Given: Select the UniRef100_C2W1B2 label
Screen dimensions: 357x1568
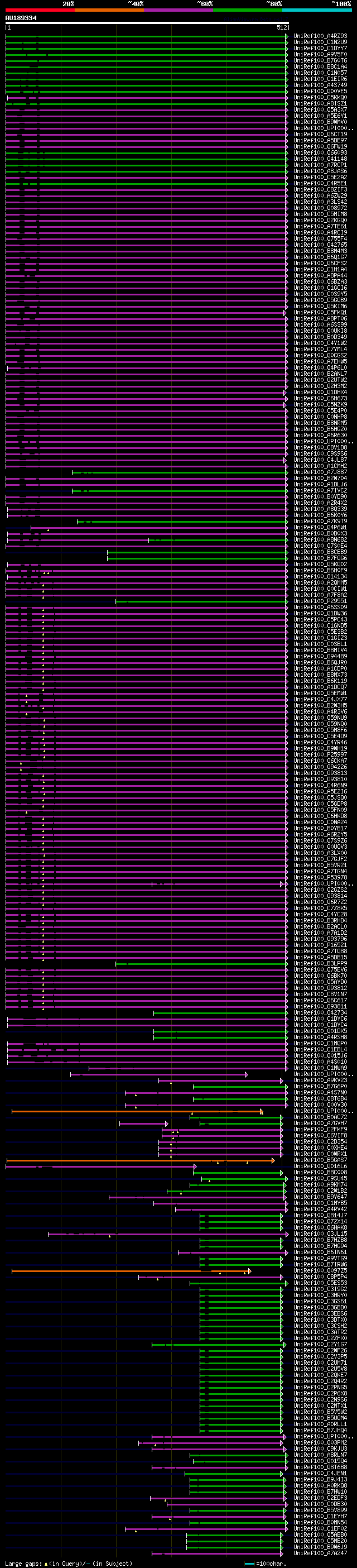Looking at the screenshot, I should coord(321,1191).
